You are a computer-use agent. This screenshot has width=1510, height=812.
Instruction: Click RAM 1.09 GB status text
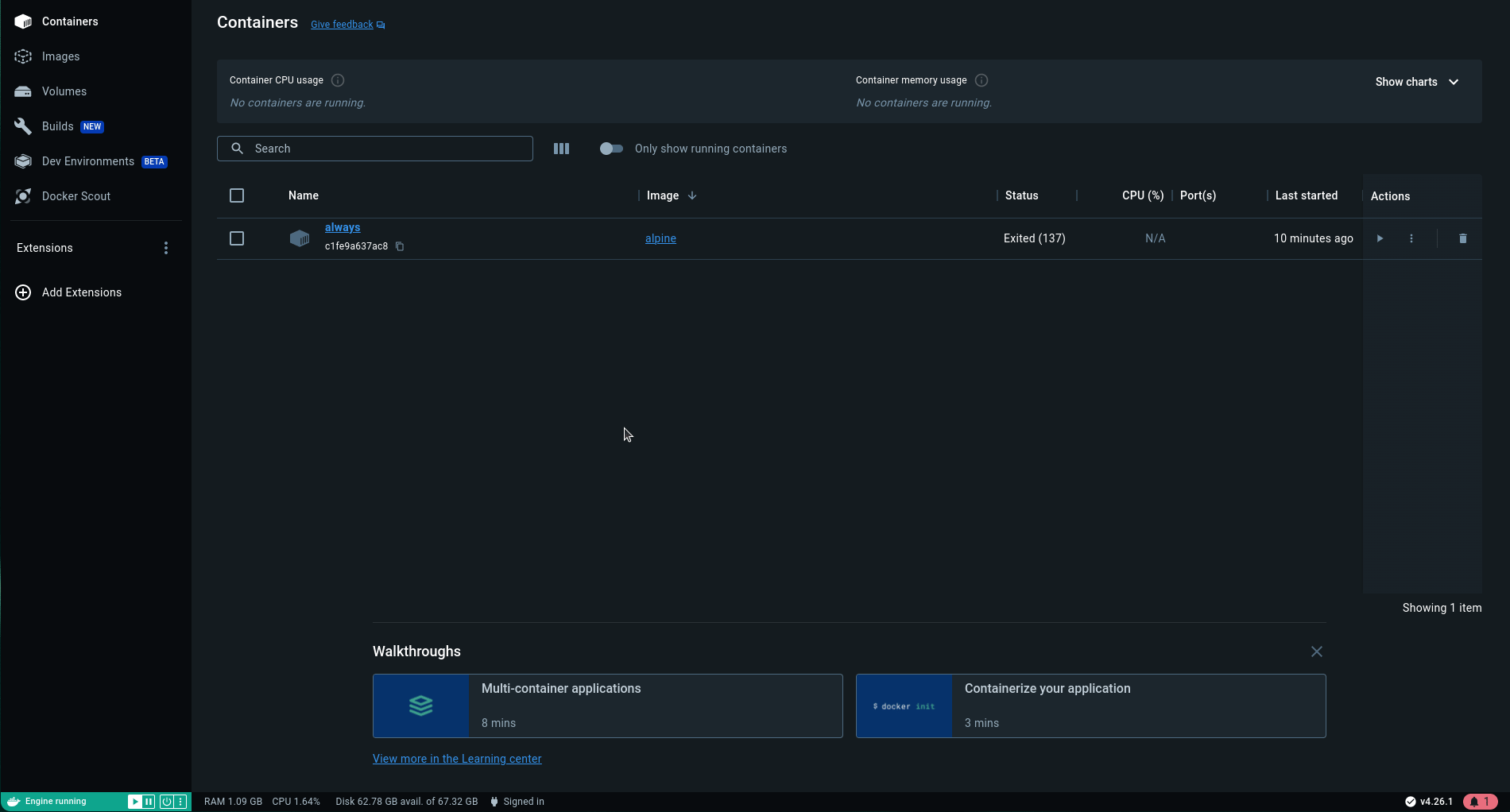pyautogui.click(x=233, y=802)
